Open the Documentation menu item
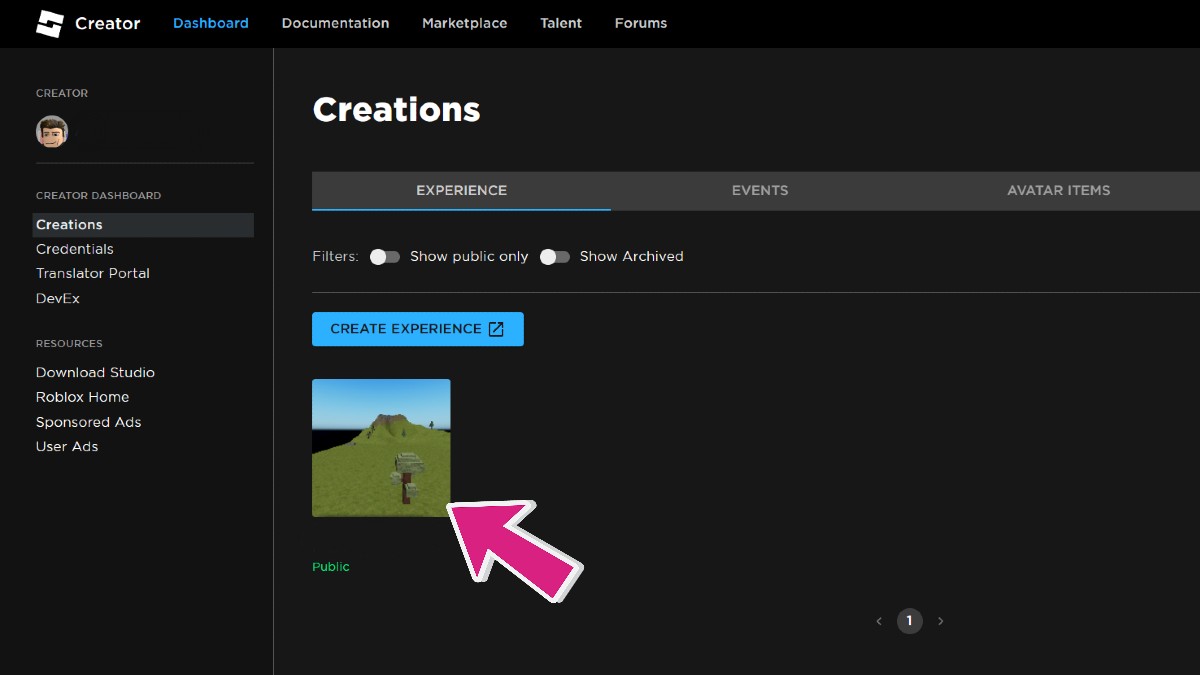Image resolution: width=1200 pixels, height=675 pixels. (x=335, y=23)
